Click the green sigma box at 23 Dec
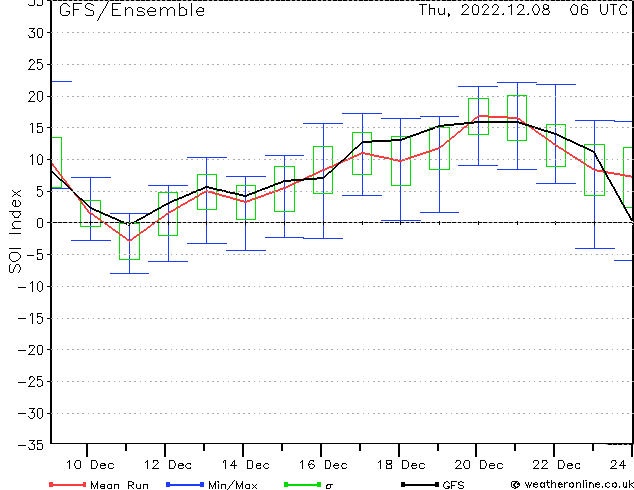The image size is (634, 490). [594, 170]
